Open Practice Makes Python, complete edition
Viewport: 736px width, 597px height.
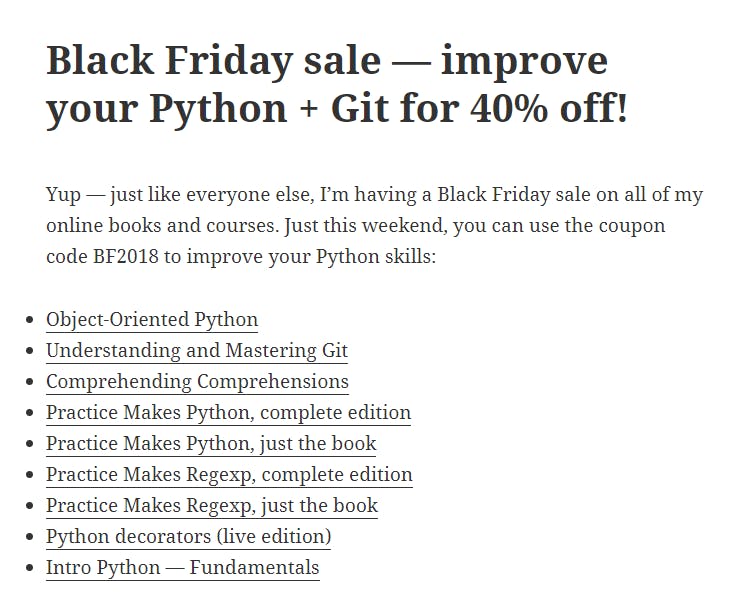(228, 413)
